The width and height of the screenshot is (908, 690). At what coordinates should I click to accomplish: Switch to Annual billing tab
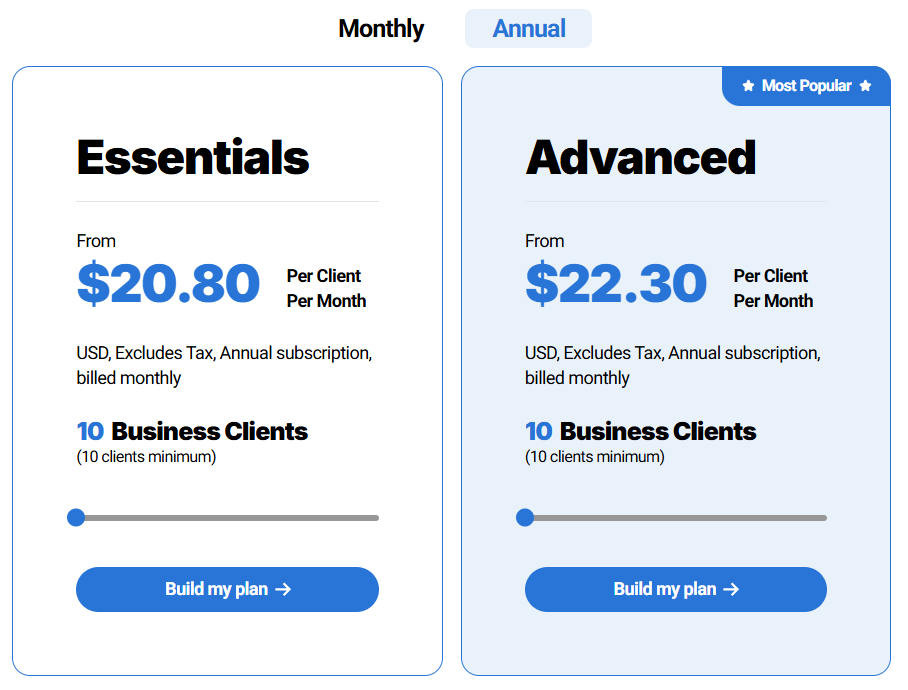(x=528, y=28)
